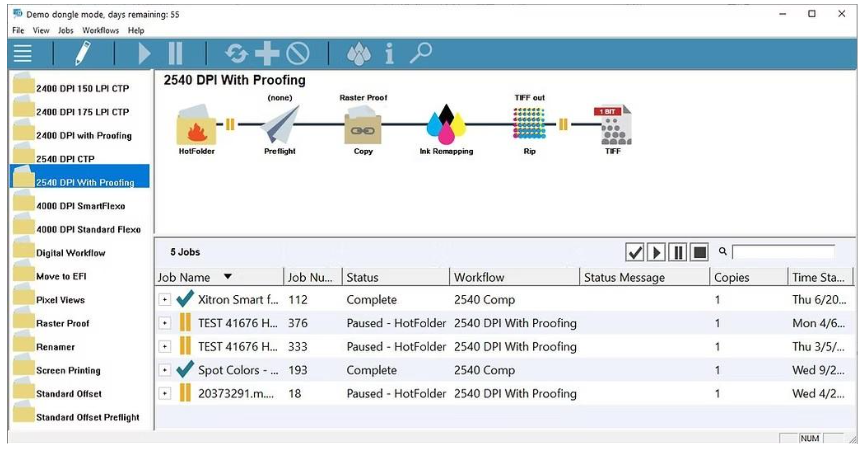Click the refresh arrows toolbar icon
Screen dimensions: 863x451
(236, 54)
